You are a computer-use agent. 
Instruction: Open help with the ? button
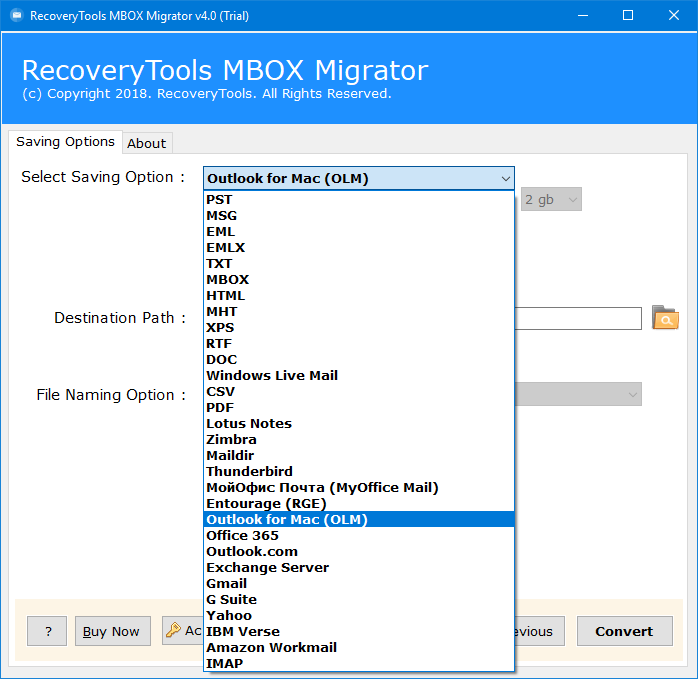tap(47, 631)
